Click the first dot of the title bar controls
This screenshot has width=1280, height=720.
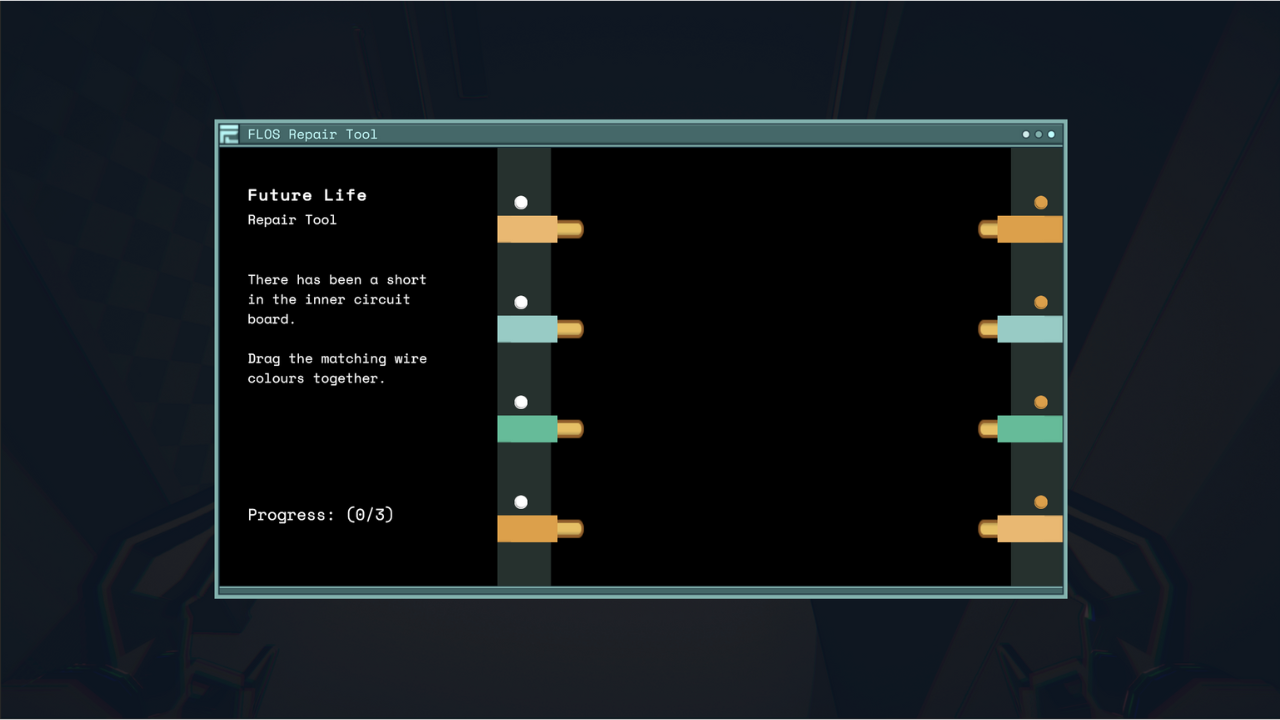(1026, 134)
